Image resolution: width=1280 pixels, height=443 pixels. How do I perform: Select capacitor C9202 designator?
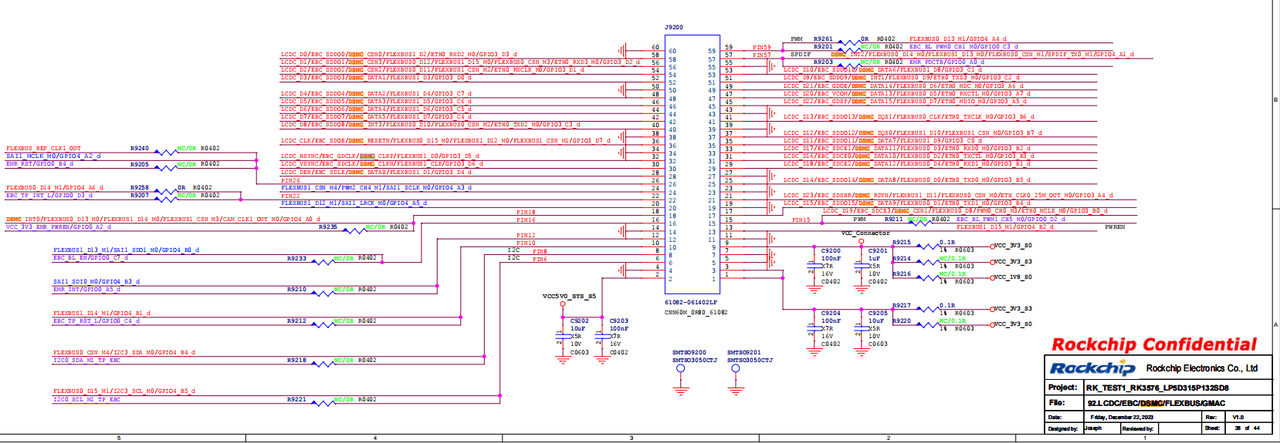pos(581,321)
